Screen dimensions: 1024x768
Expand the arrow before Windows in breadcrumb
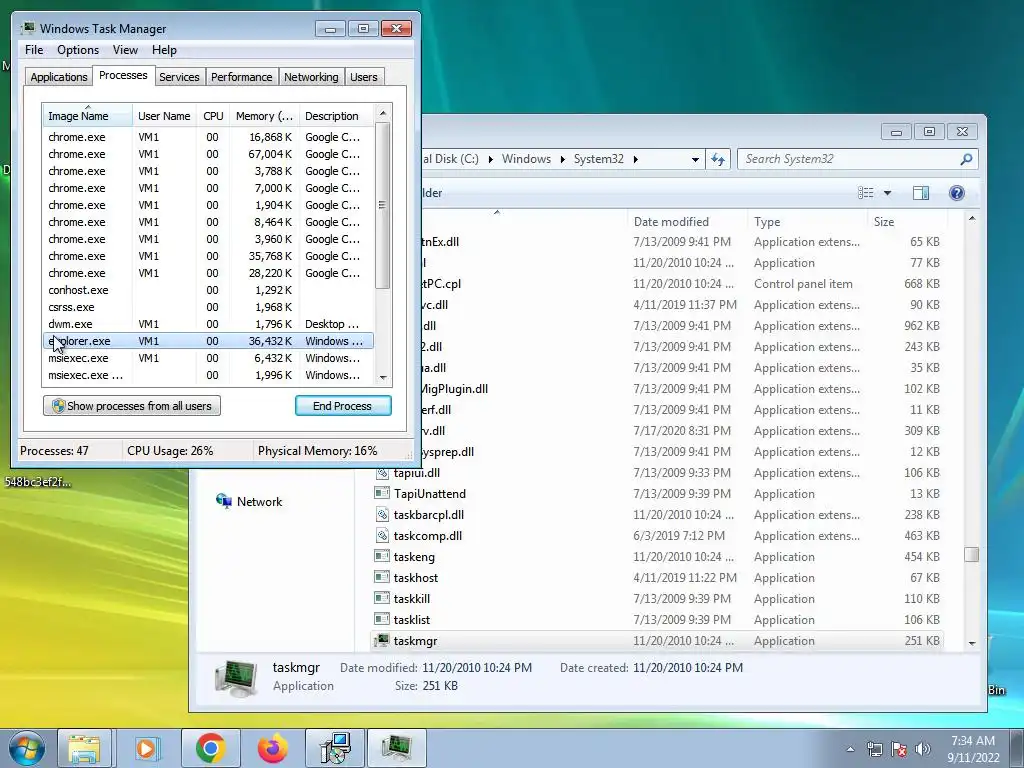click(490, 159)
